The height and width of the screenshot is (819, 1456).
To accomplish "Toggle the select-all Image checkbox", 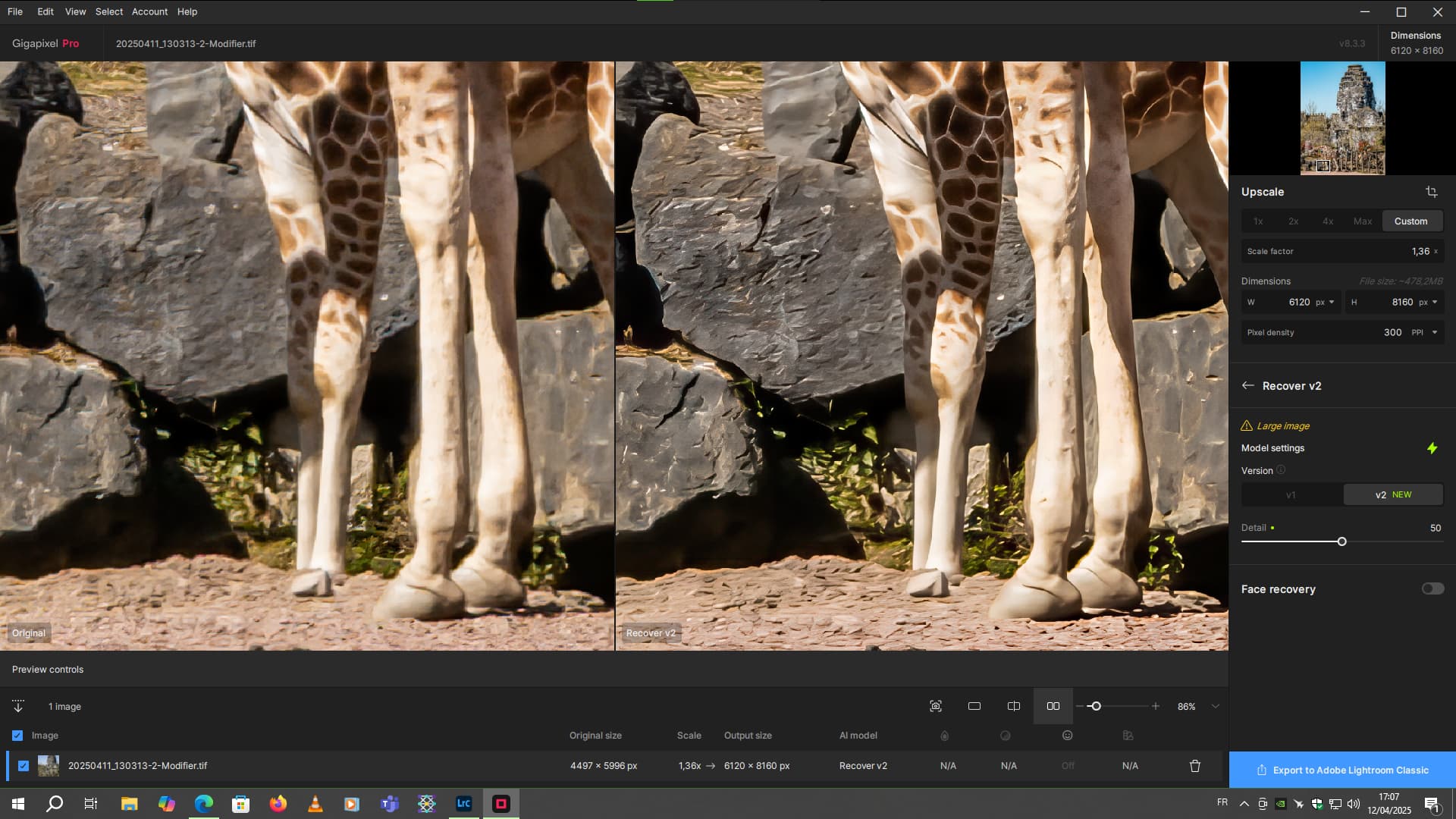I will (17, 736).
